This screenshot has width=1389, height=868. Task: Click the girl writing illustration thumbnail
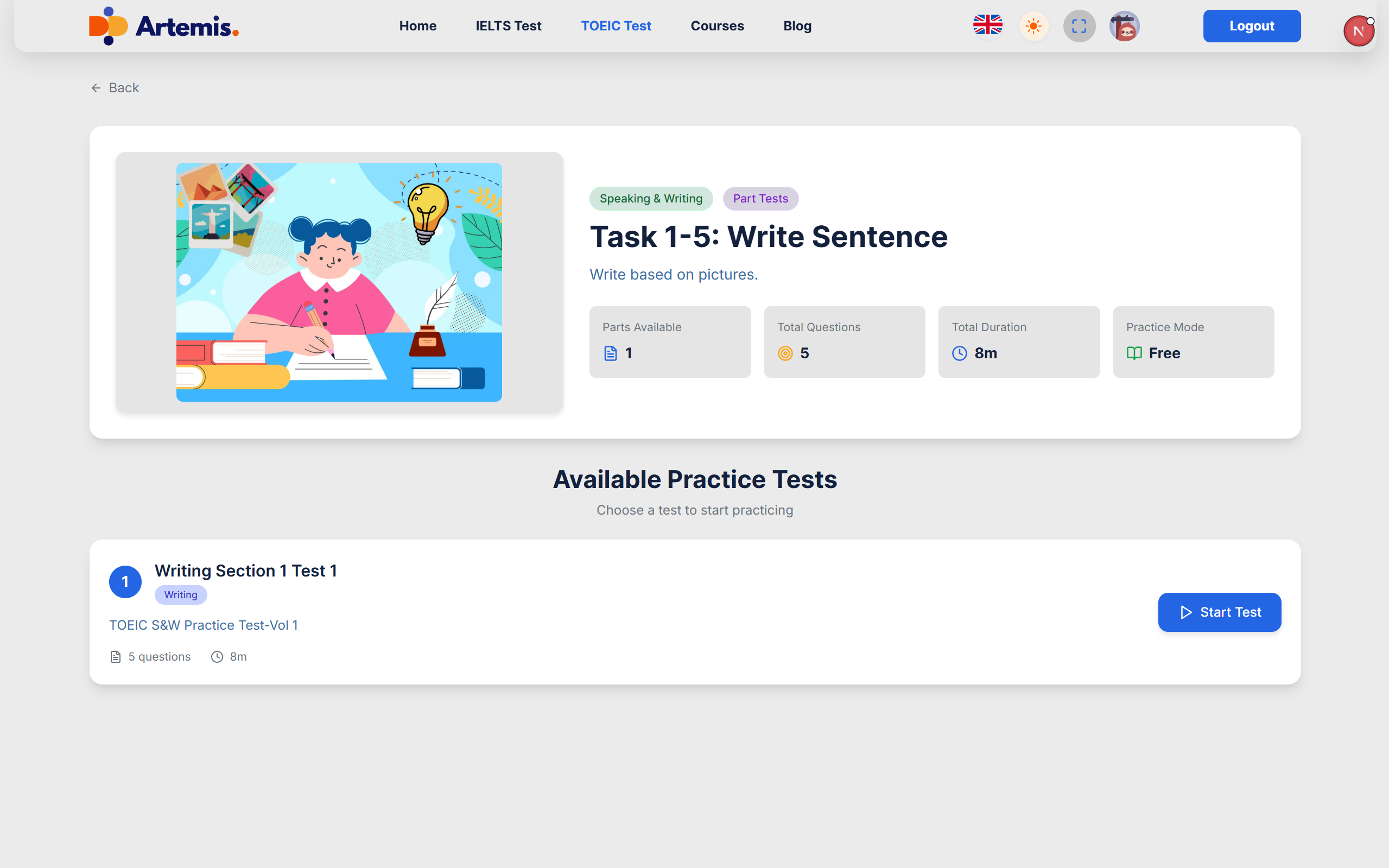coord(339,282)
